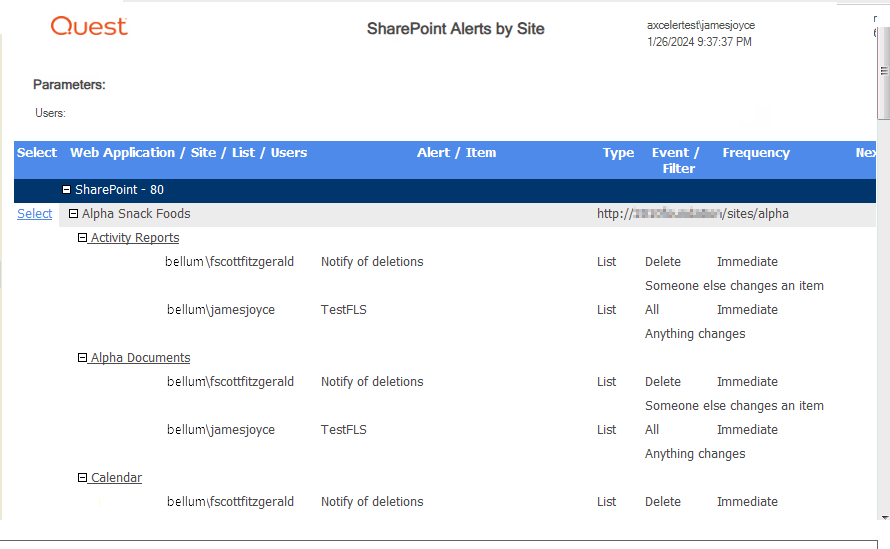Open the Alpha Documents list link
The image size is (890, 549).
[x=140, y=358]
